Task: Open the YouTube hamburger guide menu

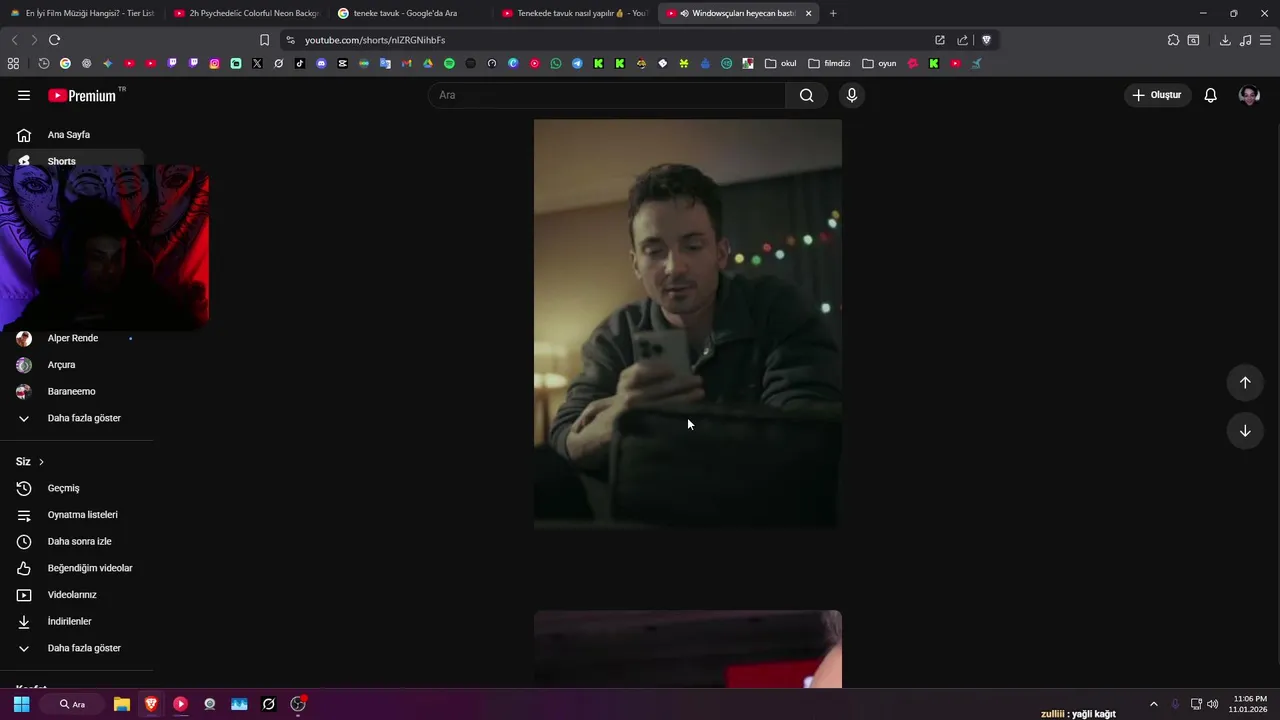Action: pyautogui.click(x=24, y=95)
